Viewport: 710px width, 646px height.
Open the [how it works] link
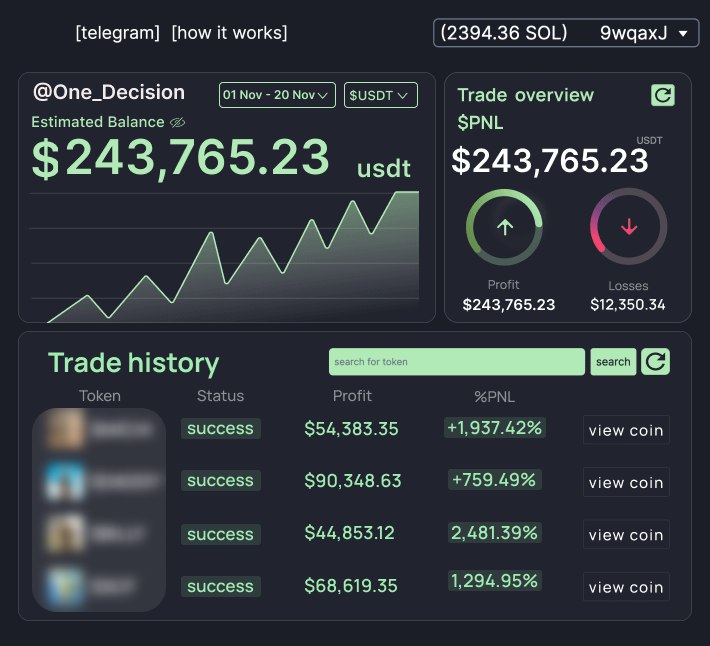click(x=230, y=33)
